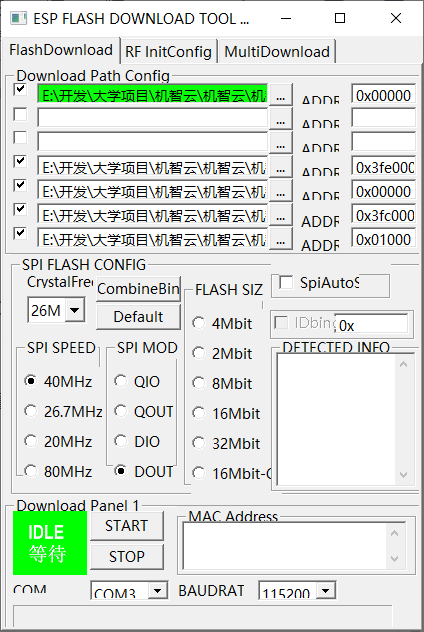Click inside the MAC Address text box
The height and width of the screenshot is (632, 424).
pos(285,545)
